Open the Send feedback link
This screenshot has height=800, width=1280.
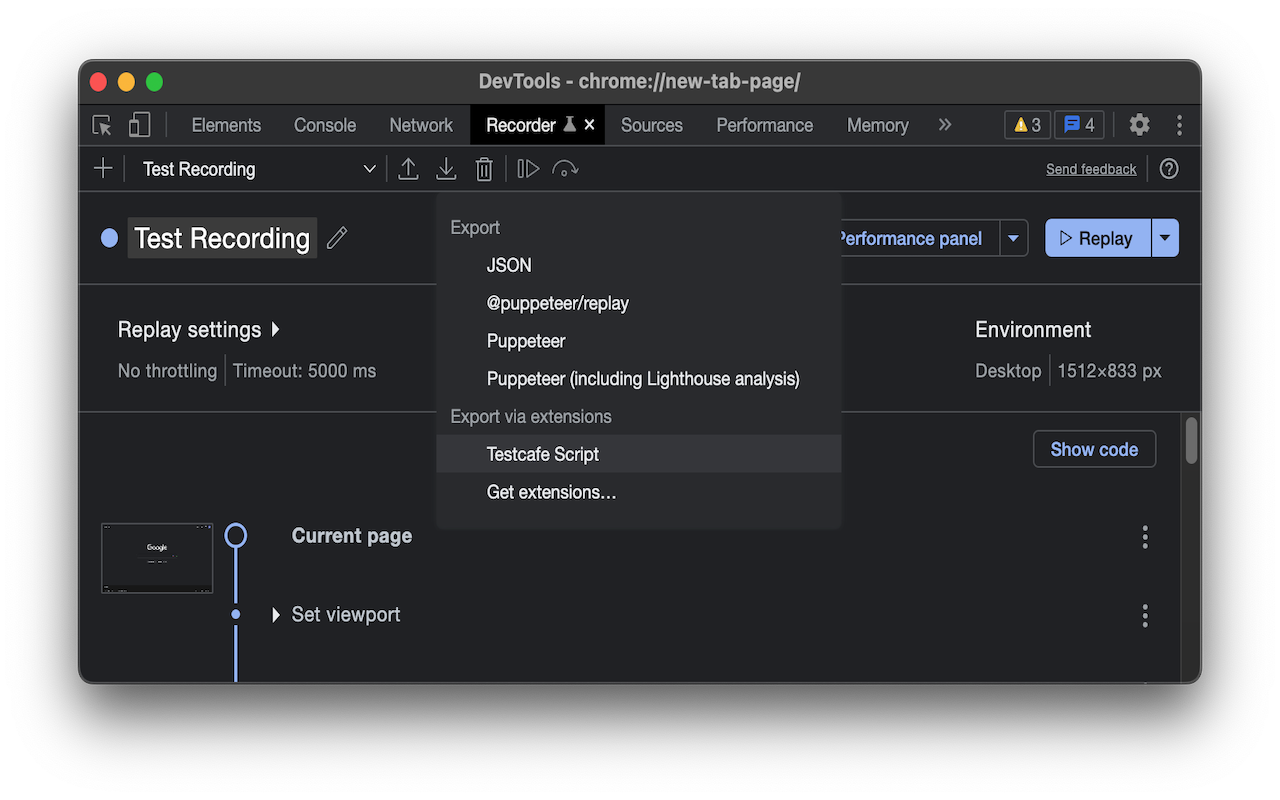1091,168
